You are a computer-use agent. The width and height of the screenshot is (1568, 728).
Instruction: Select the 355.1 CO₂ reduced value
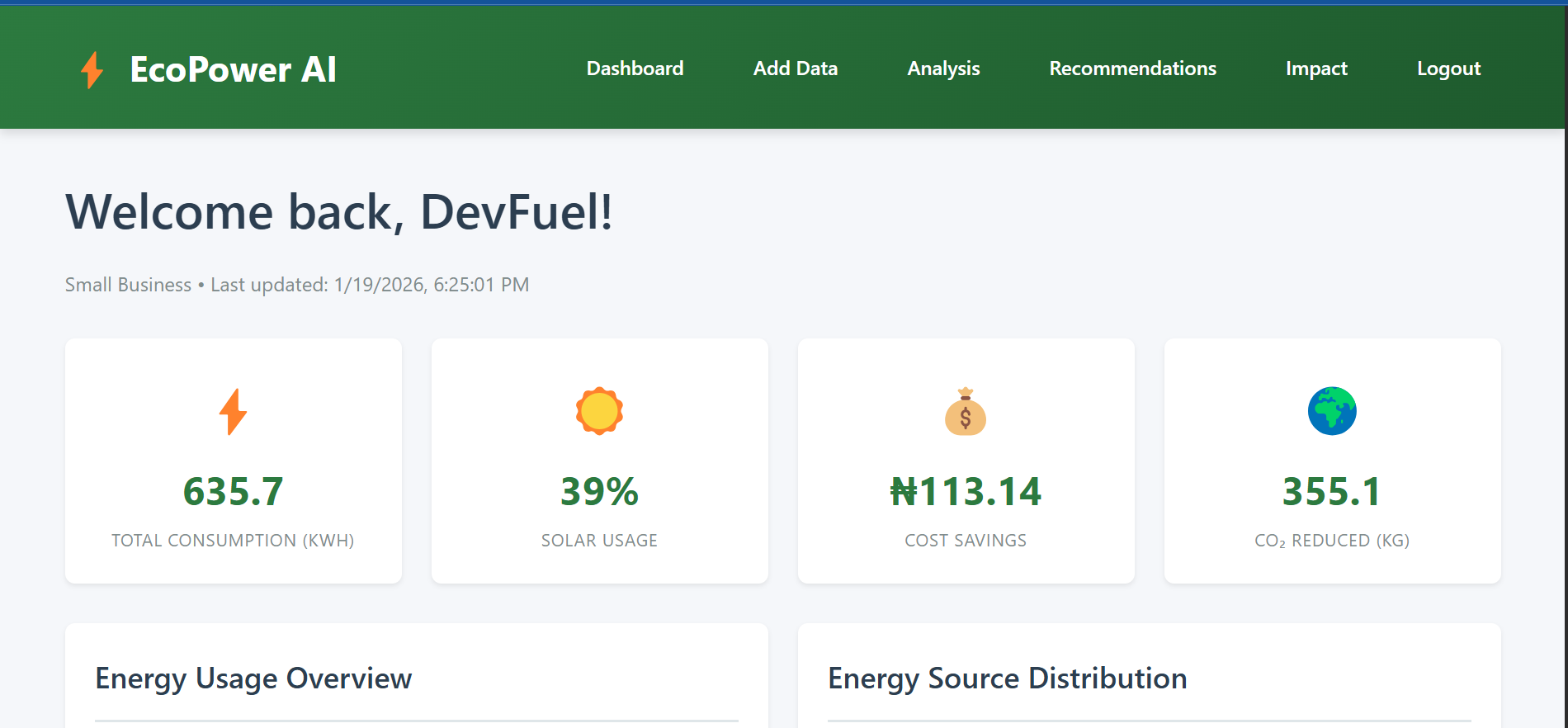(x=1332, y=492)
